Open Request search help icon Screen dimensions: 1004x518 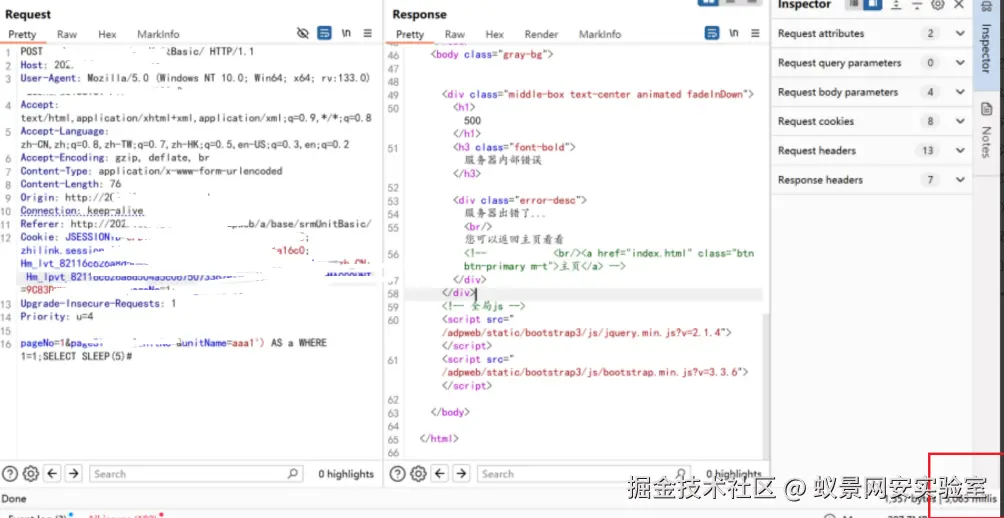click(10, 474)
